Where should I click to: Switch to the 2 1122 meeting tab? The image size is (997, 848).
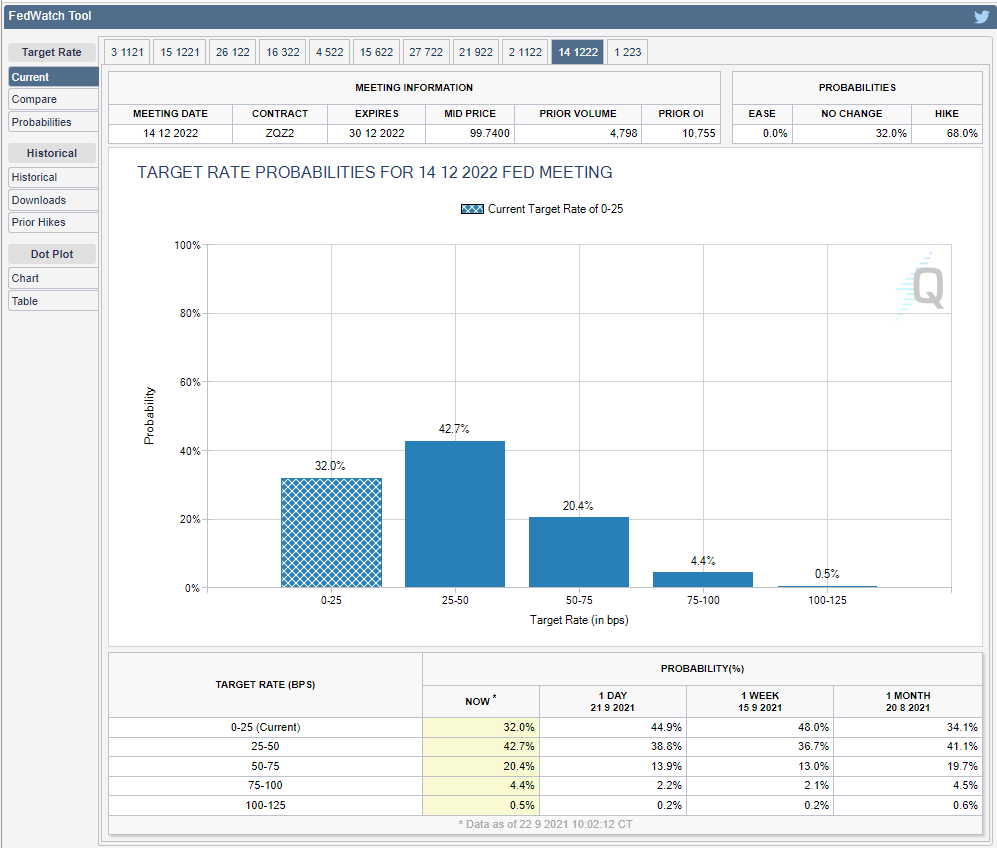525,52
